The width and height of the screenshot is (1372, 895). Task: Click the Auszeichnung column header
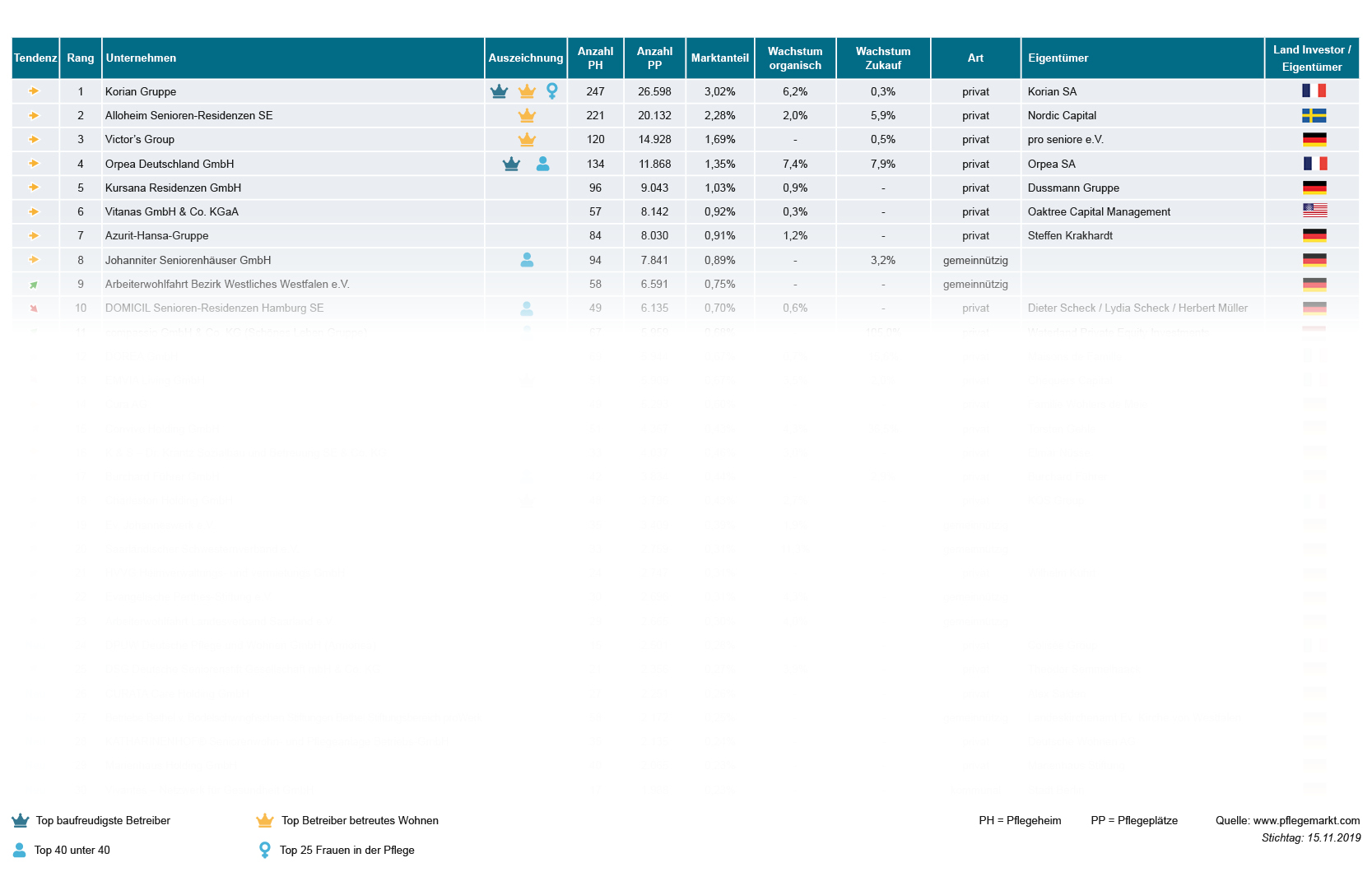point(526,58)
